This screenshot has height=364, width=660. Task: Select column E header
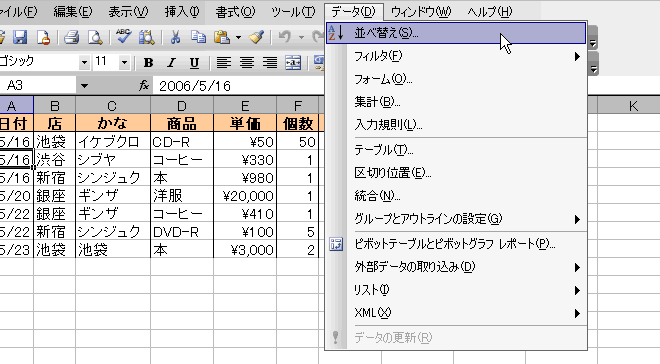pos(245,105)
